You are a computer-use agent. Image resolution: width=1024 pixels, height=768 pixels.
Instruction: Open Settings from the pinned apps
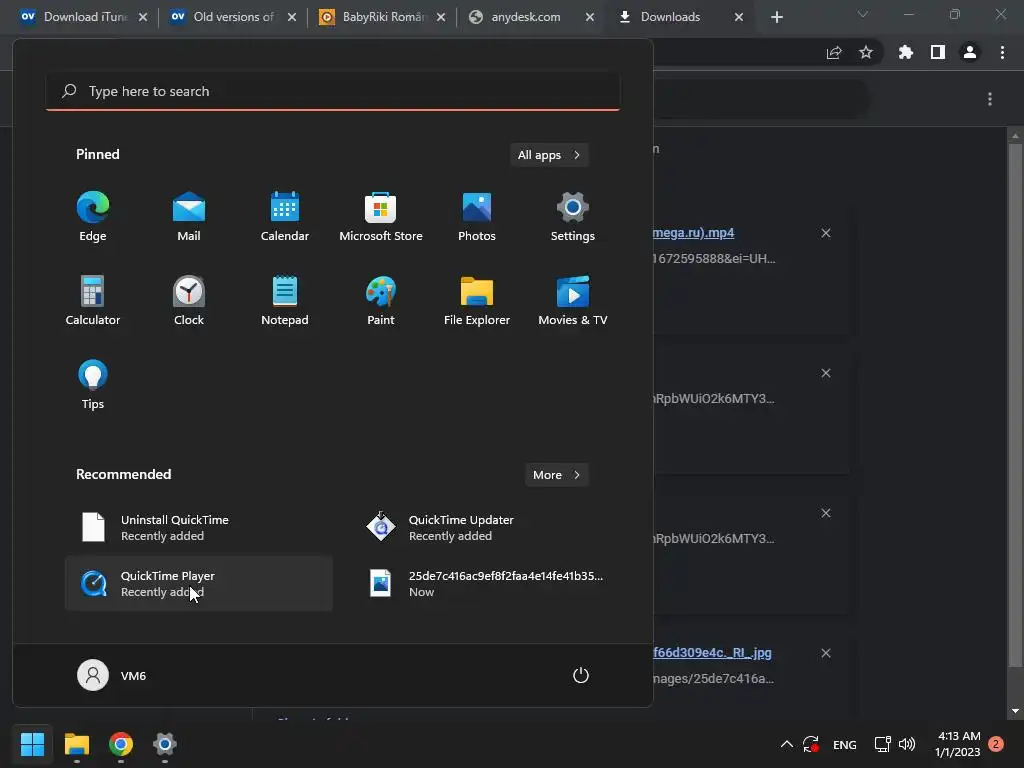[573, 217]
